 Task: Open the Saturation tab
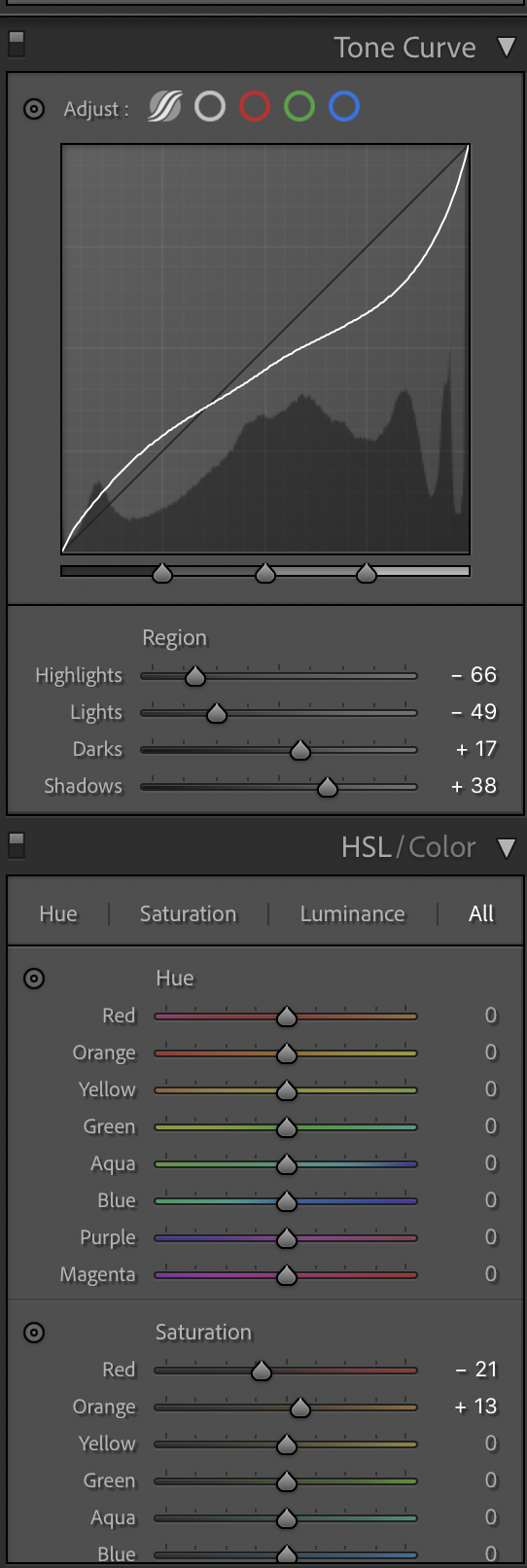pyautogui.click(x=188, y=914)
